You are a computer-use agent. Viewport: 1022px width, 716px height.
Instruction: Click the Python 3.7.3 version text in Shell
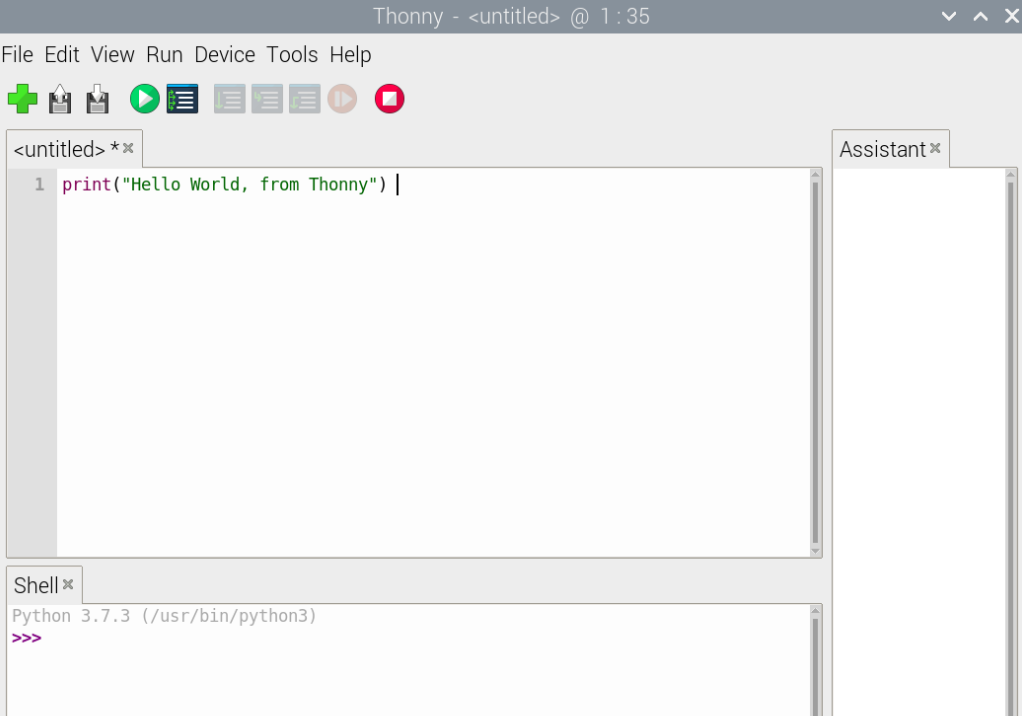(164, 616)
